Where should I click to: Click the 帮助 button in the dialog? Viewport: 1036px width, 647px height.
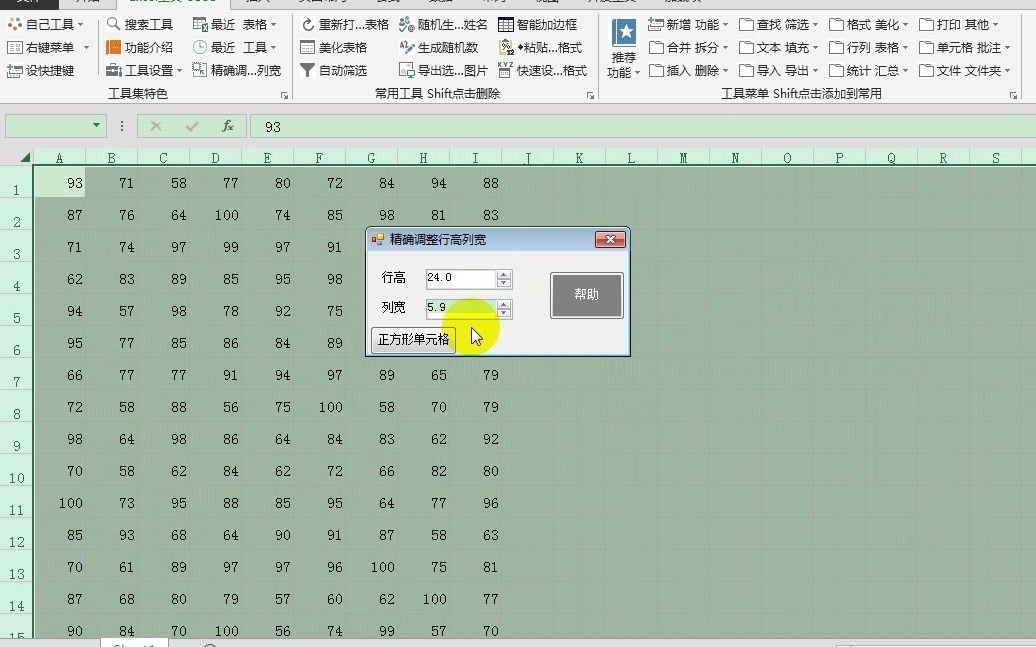pos(586,294)
